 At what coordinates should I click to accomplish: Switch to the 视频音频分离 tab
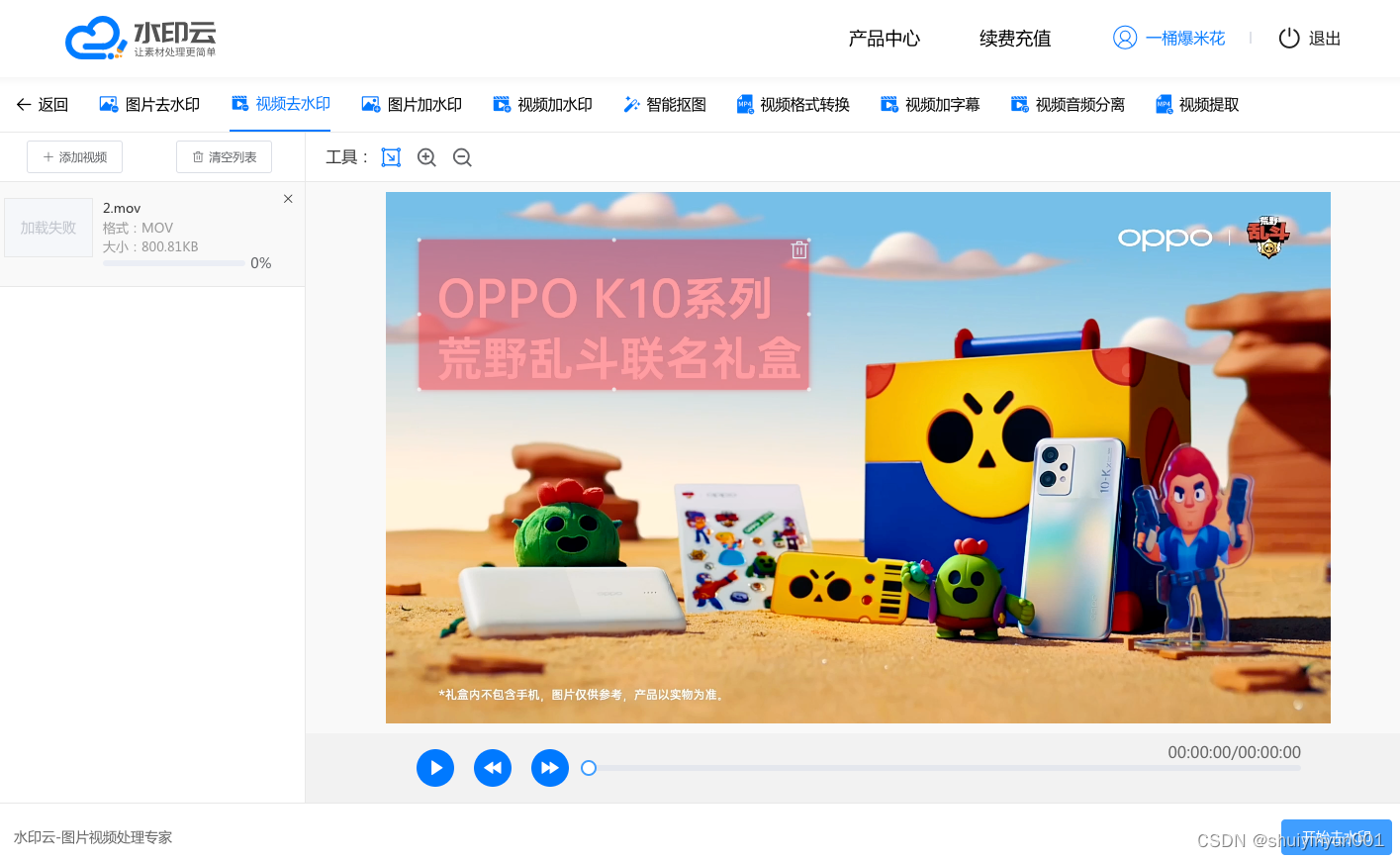(x=1068, y=105)
